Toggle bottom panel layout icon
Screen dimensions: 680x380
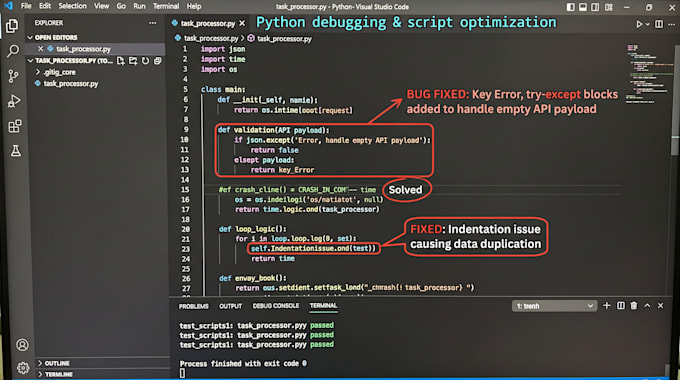click(x=583, y=7)
